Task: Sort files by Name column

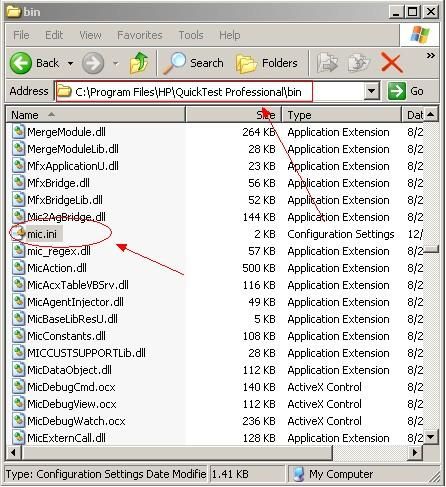Action: coord(95,115)
